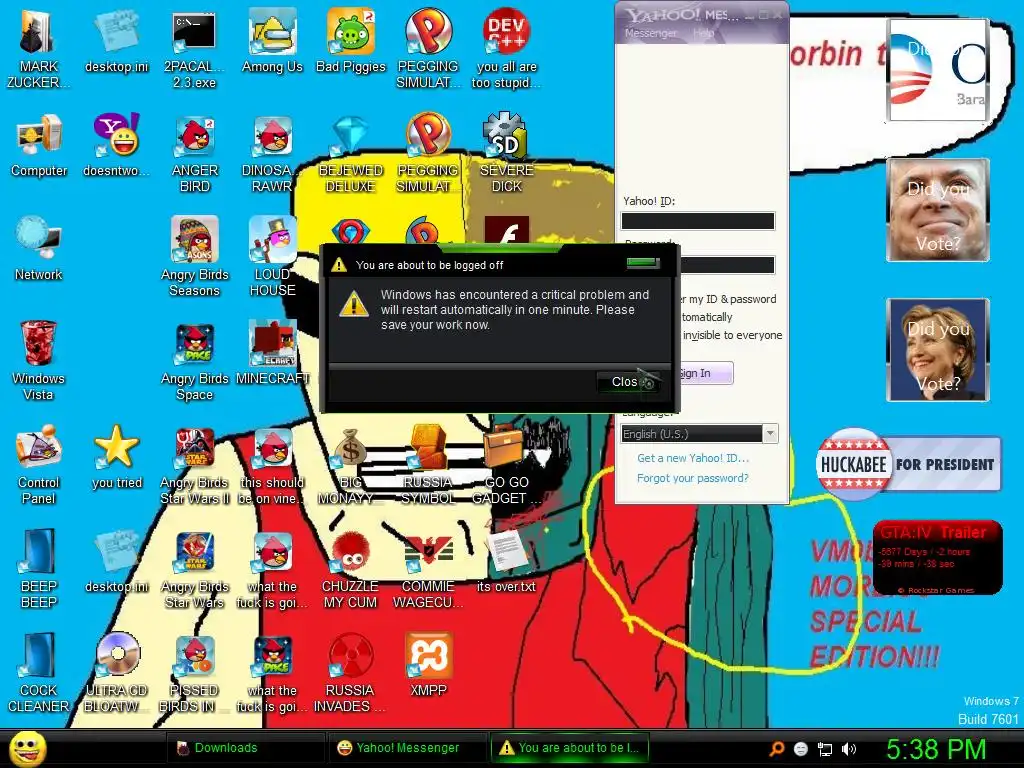Click 'Forgot your password?' link

tap(693, 478)
